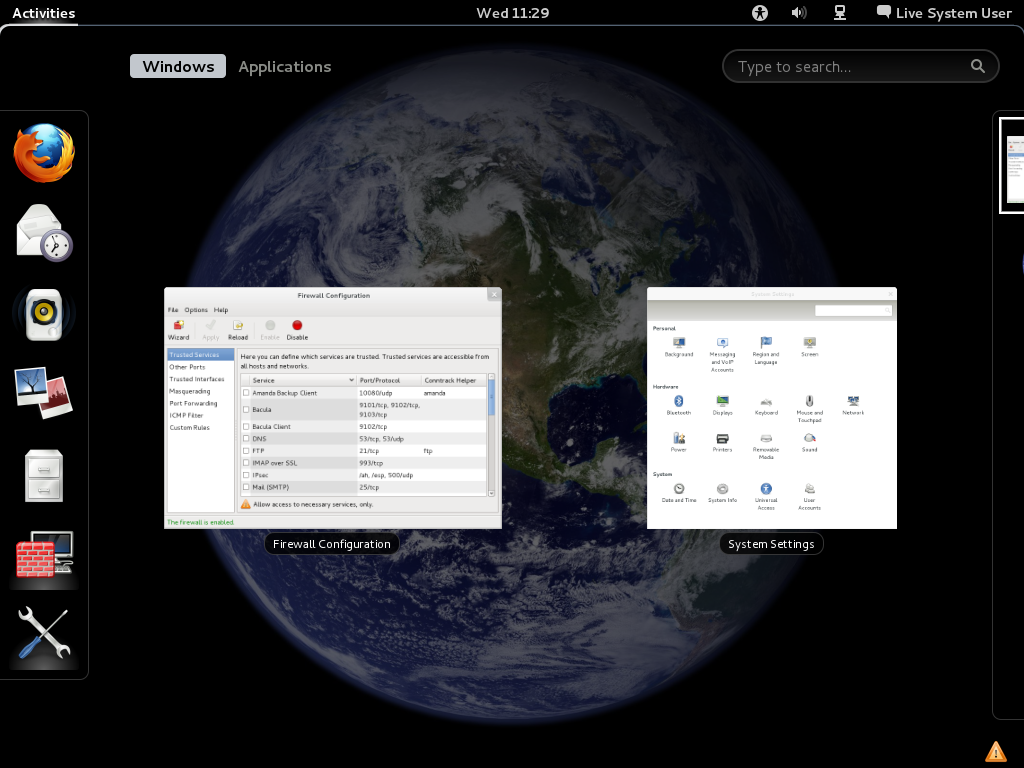Open the volume indicator in top bar
Viewport: 1024px width, 768px height.
(799, 13)
